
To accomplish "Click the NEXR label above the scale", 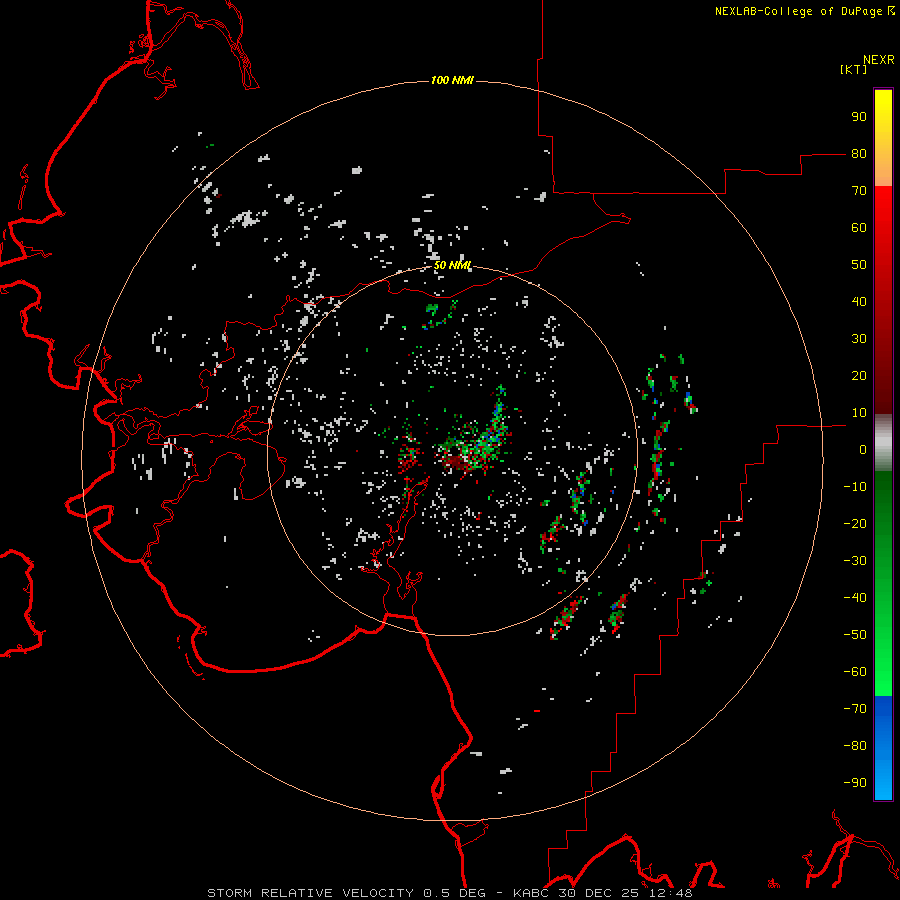I will 879,60.
